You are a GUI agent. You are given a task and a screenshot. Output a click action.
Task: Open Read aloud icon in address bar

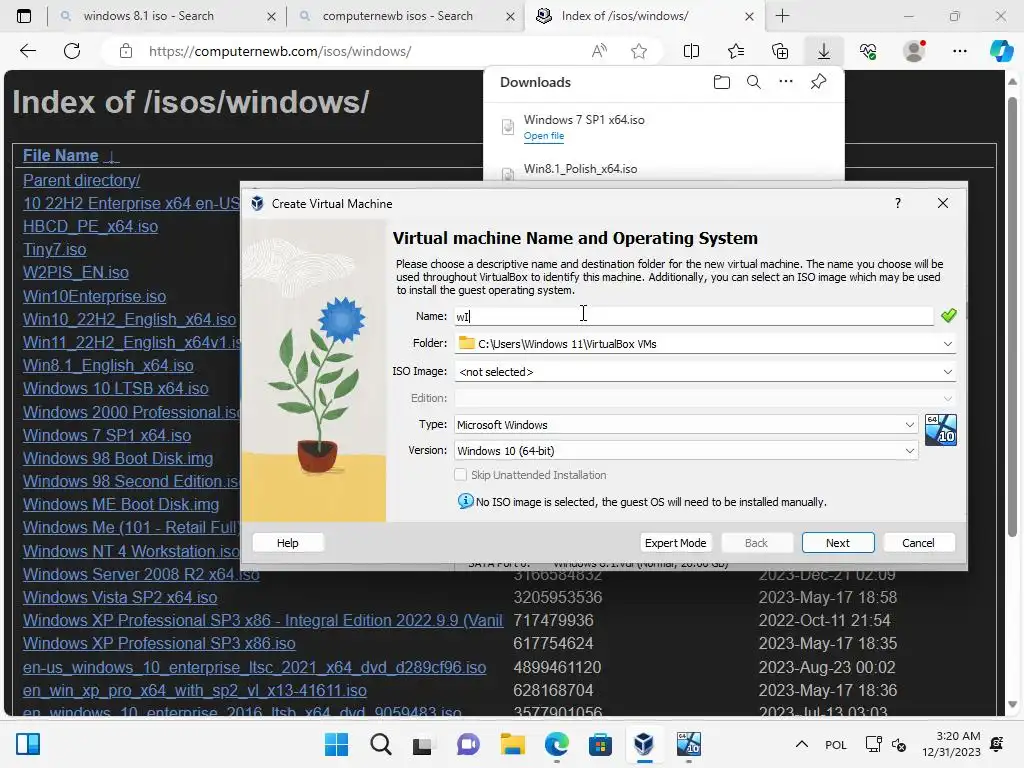(x=599, y=51)
